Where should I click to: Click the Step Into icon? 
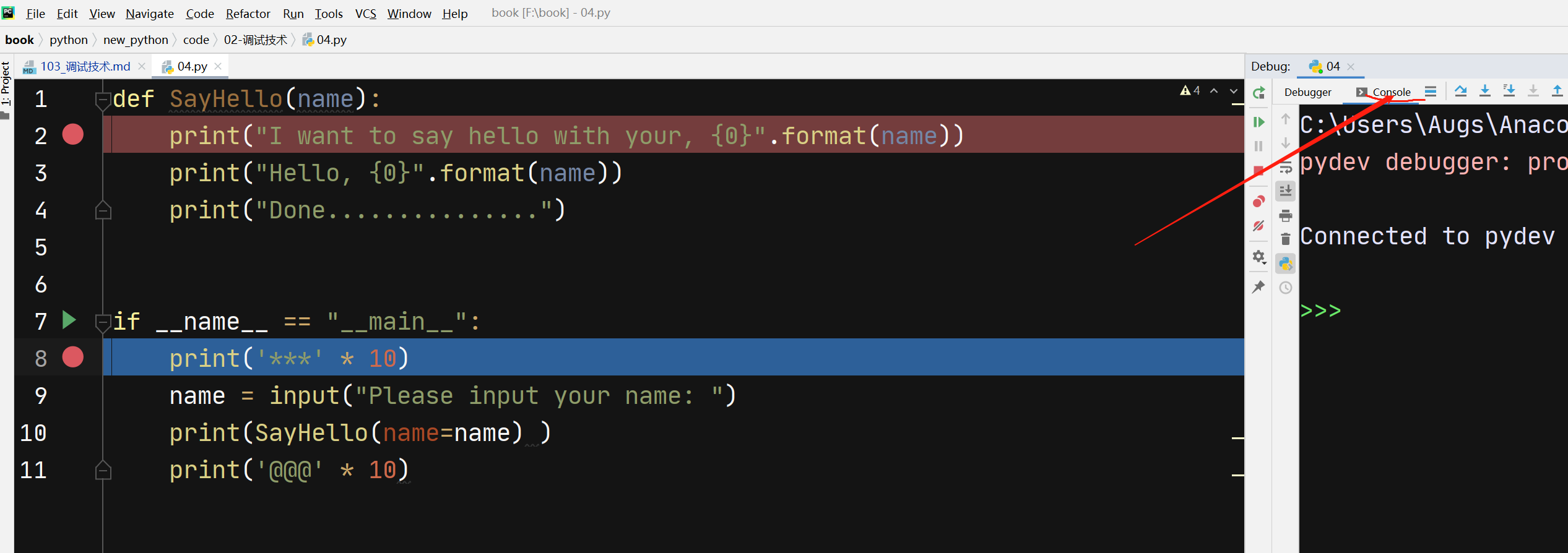coord(1484,92)
